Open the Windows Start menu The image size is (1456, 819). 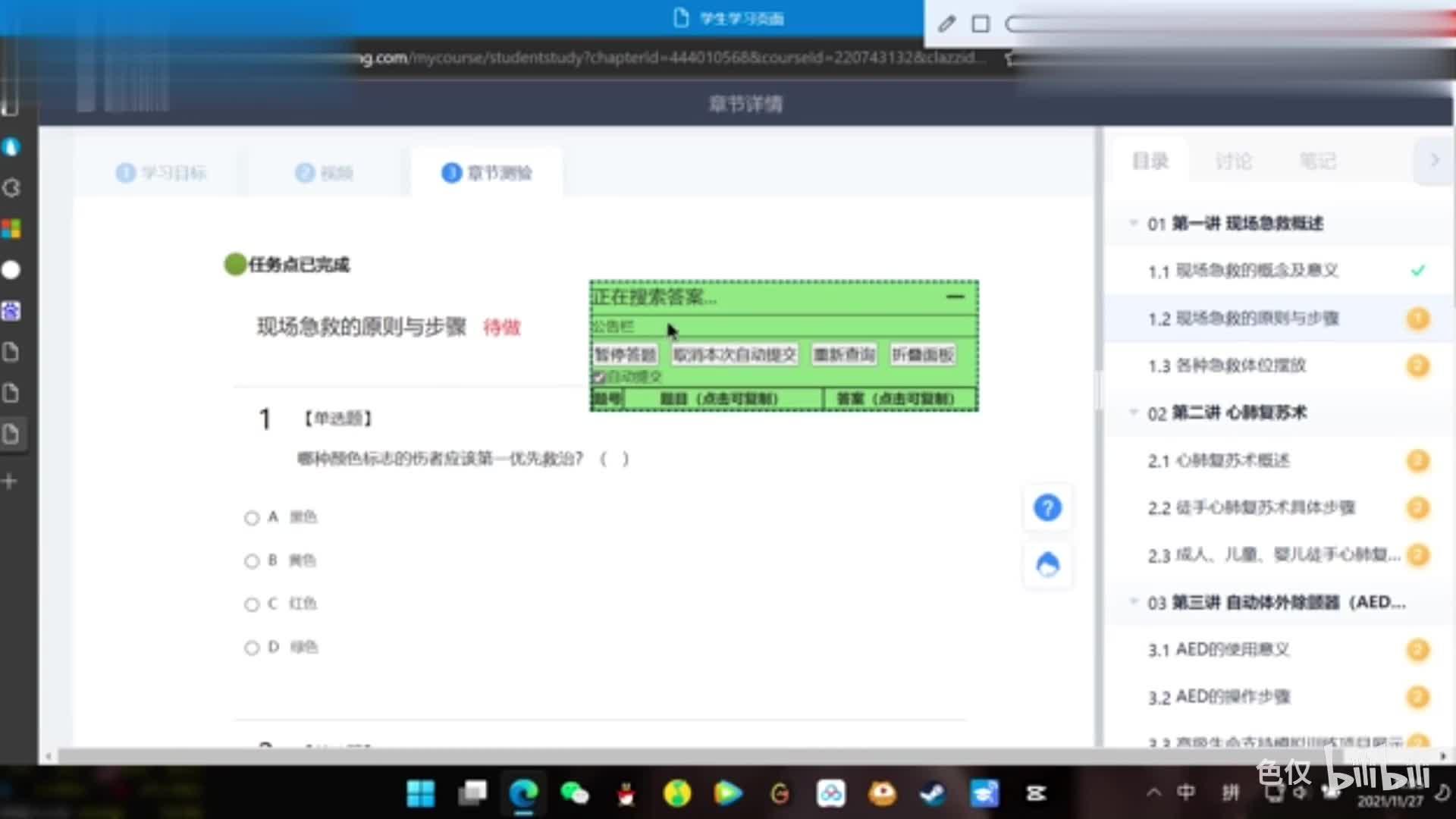coord(420,793)
